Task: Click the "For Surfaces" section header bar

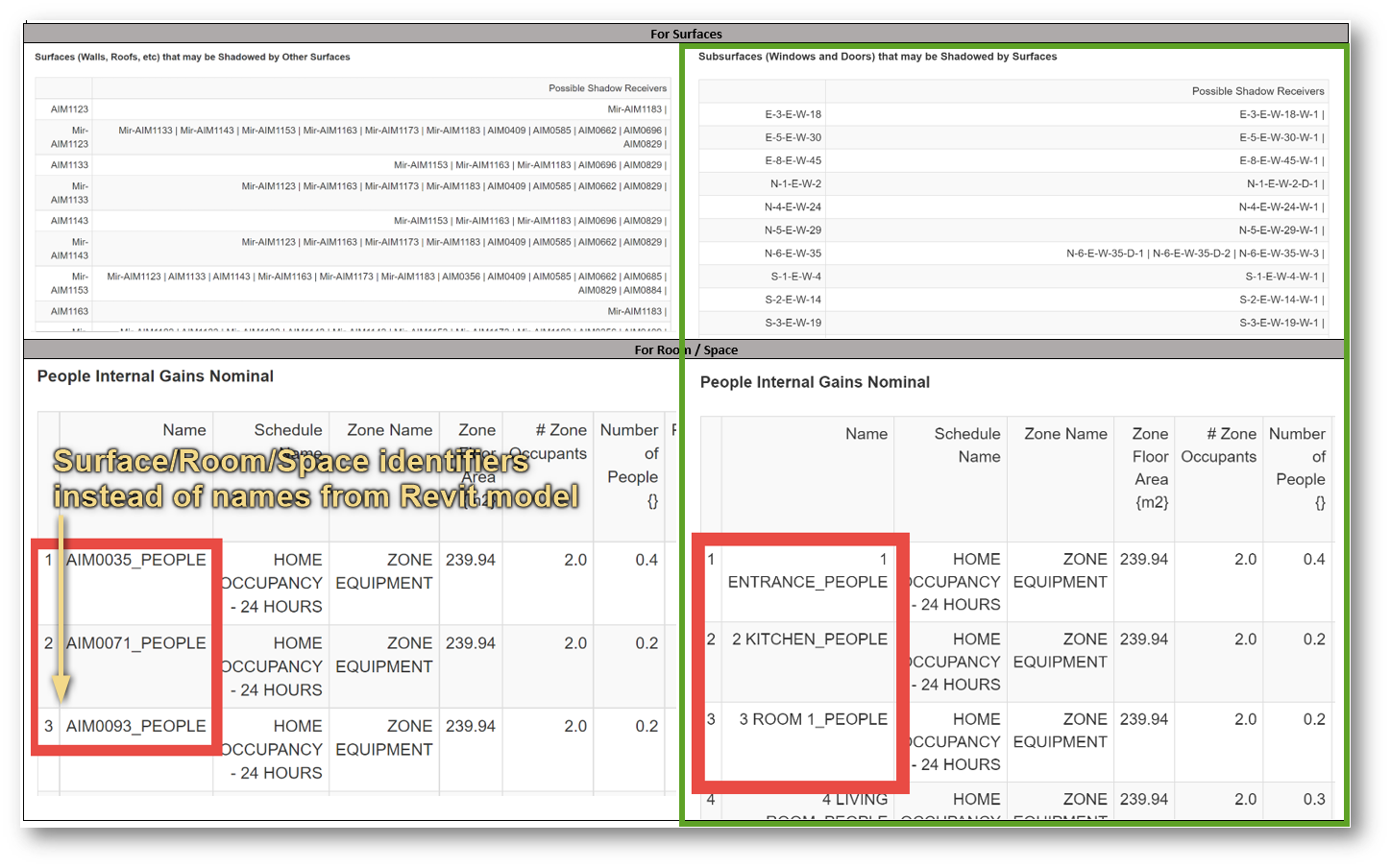Action: [x=685, y=33]
